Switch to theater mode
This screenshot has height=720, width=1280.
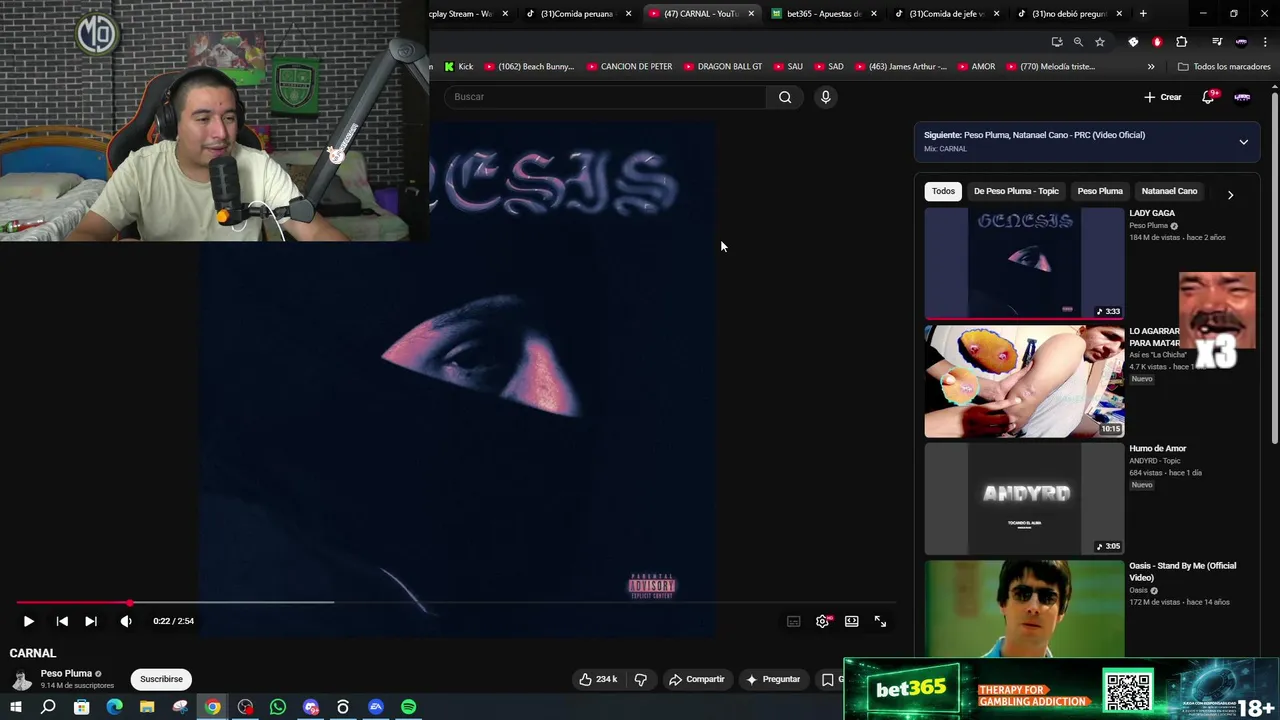point(851,621)
